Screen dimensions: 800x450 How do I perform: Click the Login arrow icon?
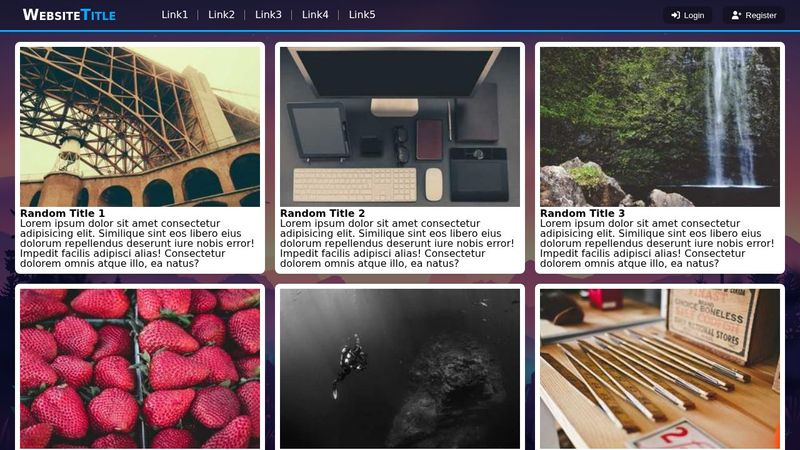(676, 15)
